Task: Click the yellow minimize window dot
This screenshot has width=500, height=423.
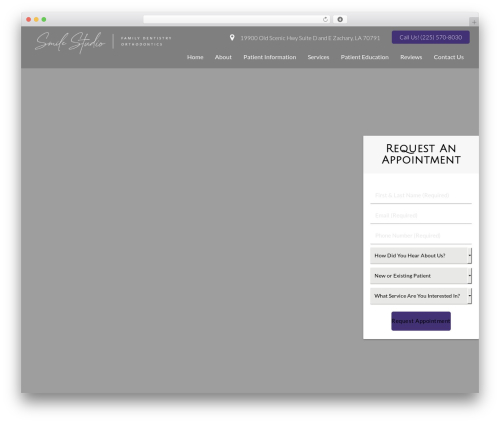Action: (36, 19)
